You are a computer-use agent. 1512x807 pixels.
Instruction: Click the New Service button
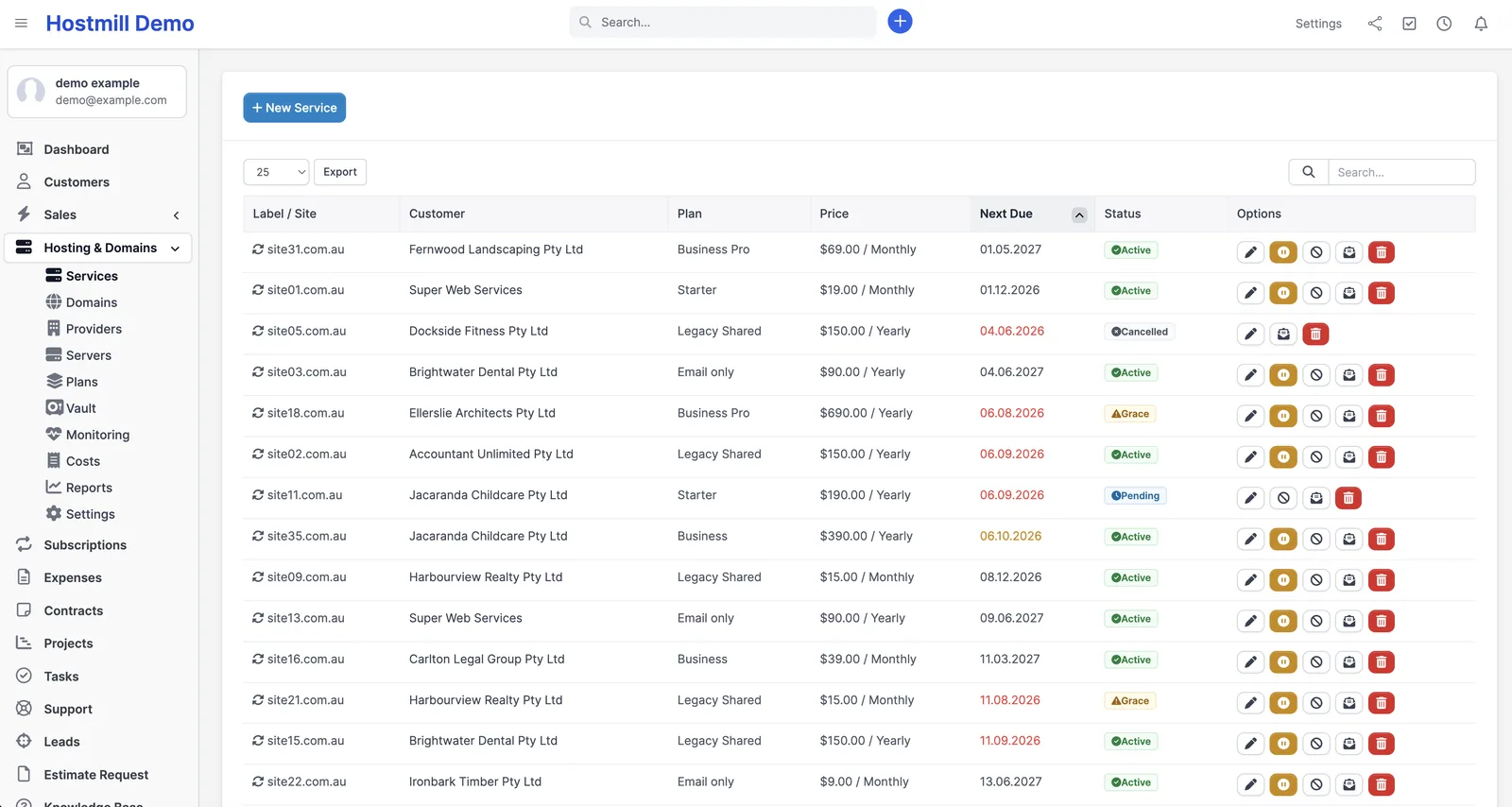pos(295,108)
